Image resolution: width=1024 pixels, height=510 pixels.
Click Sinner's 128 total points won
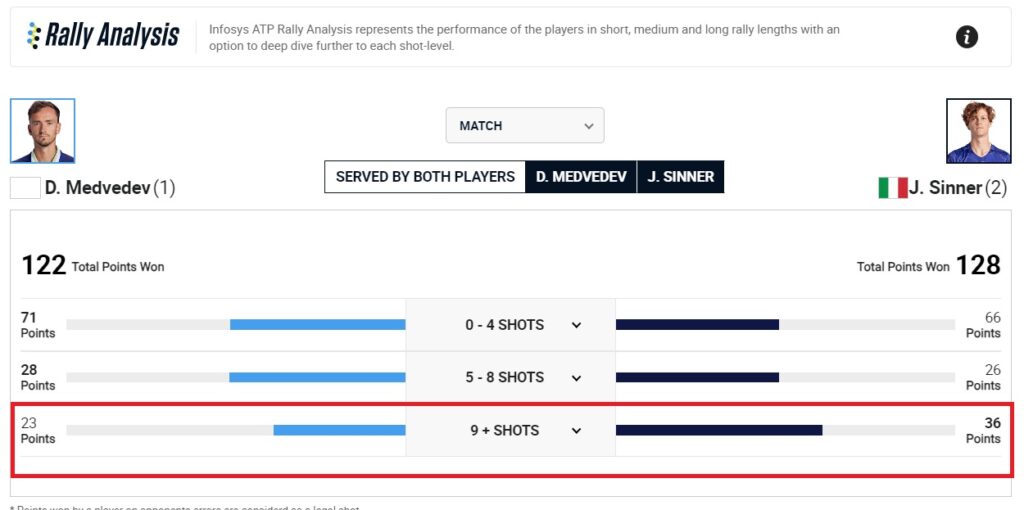[x=977, y=265]
